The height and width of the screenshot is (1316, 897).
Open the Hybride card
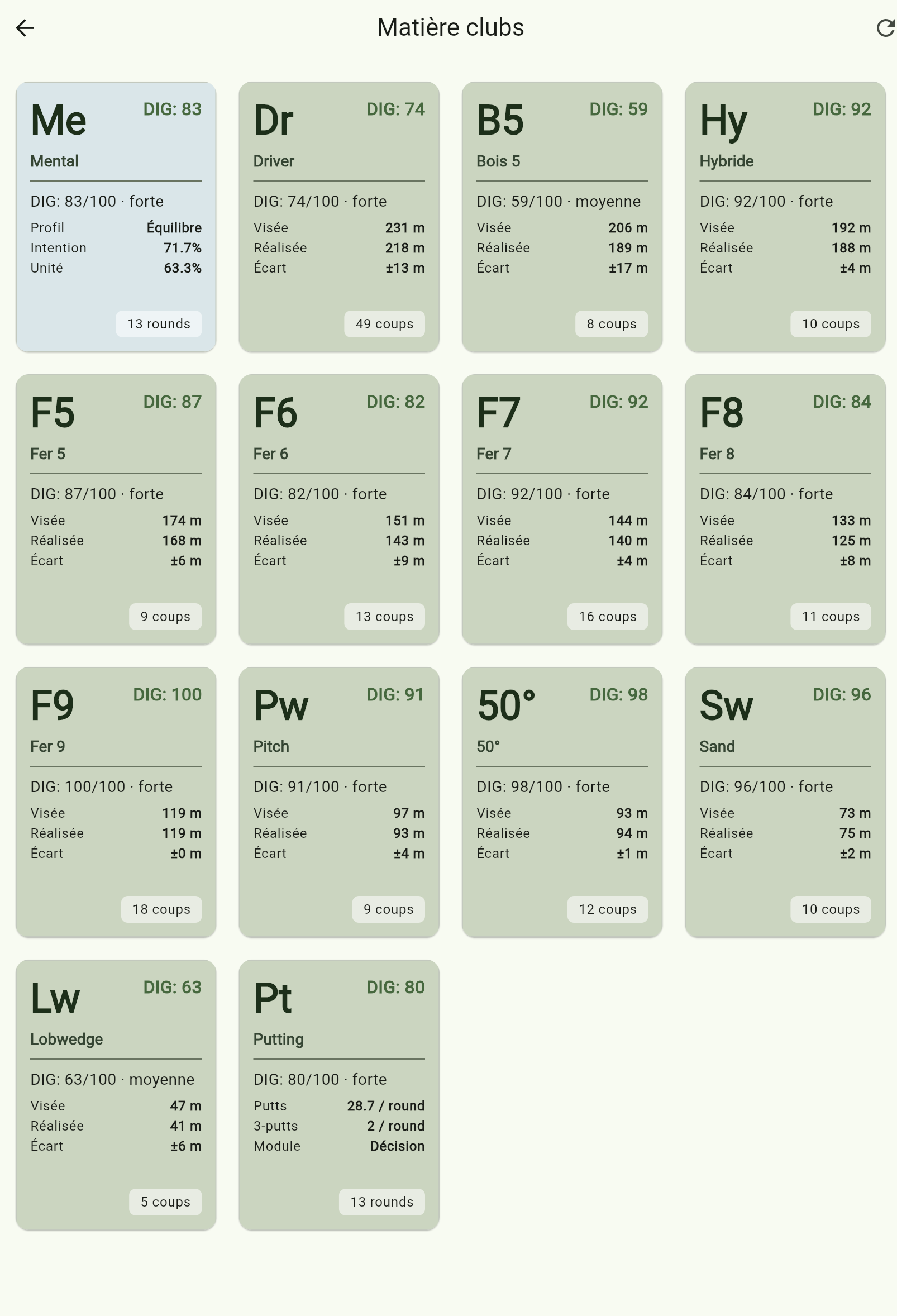[785, 217]
